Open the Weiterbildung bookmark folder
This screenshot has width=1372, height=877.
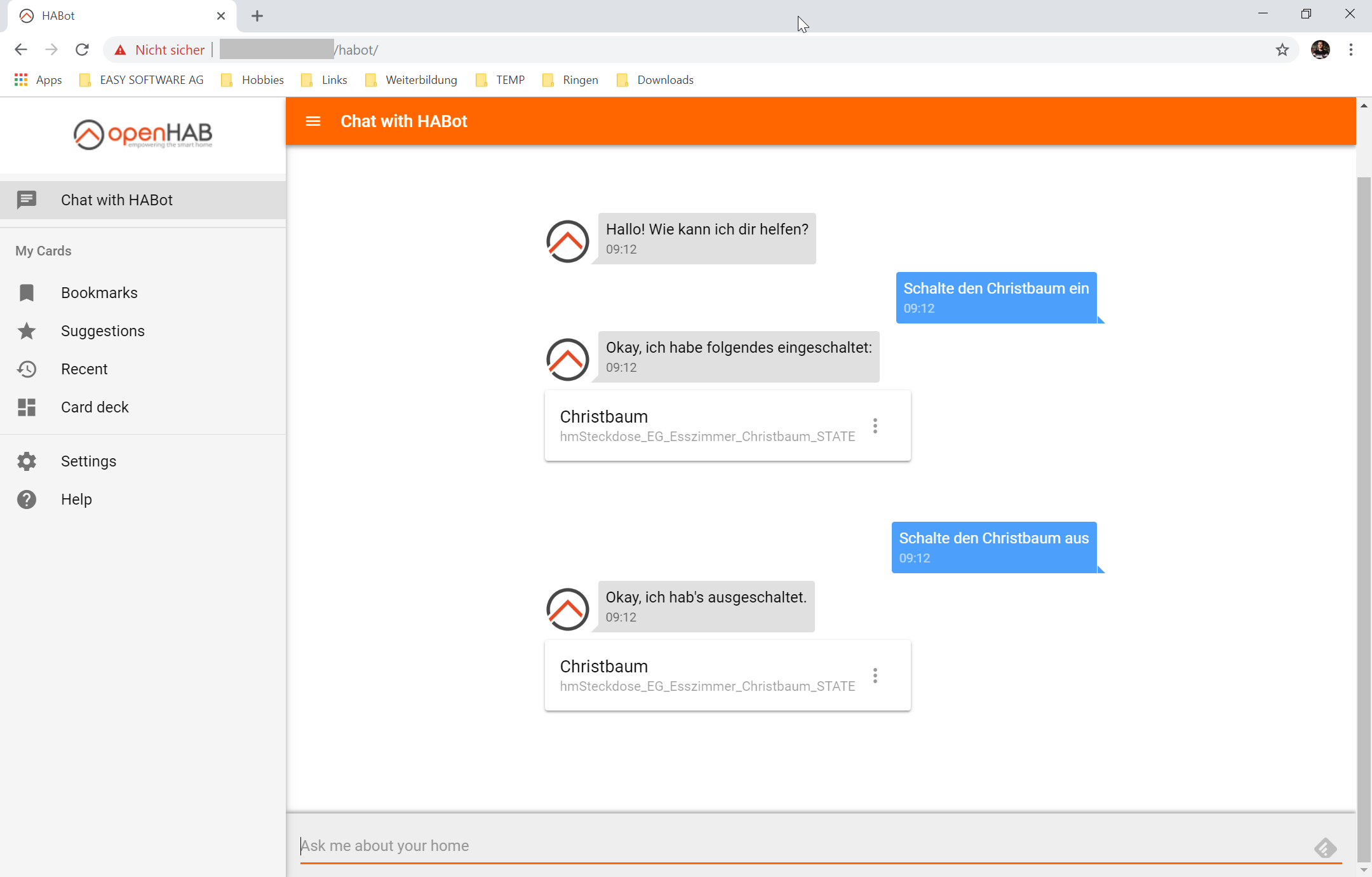click(411, 80)
